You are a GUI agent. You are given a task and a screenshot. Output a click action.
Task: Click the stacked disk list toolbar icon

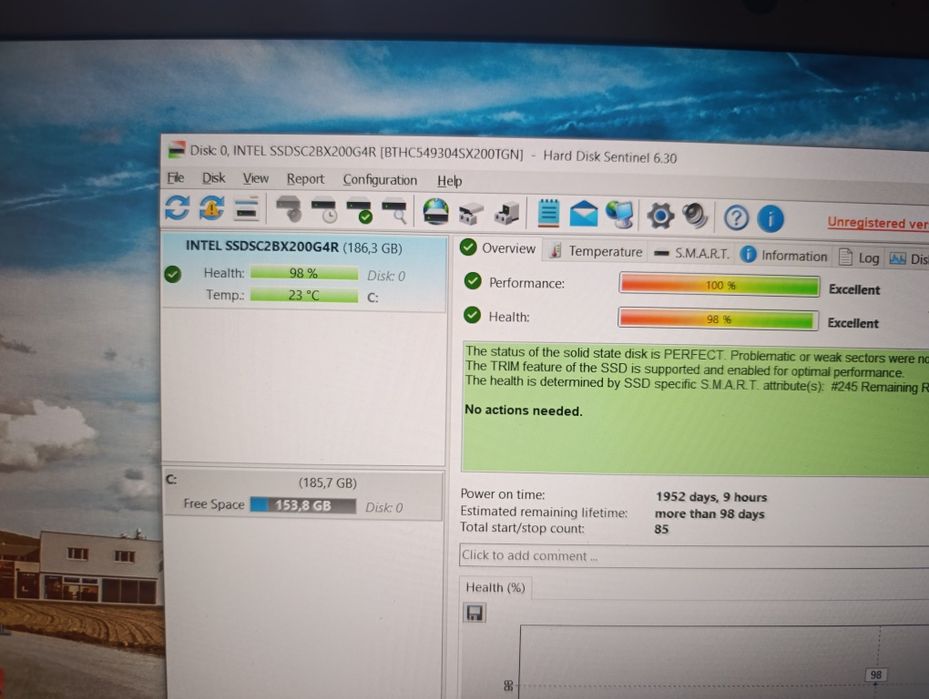(x=246, y=209)
